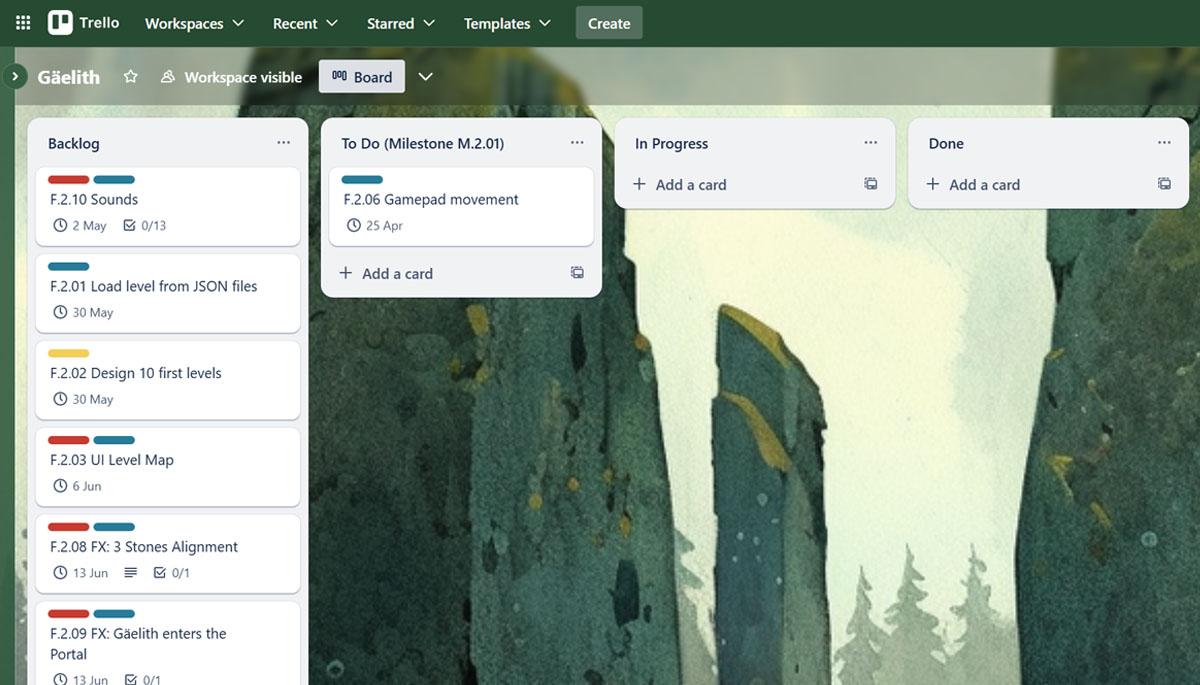This screenshot has height=685, width=1200.
Task: Add a card to the Done list
Action: click(973, 184)
